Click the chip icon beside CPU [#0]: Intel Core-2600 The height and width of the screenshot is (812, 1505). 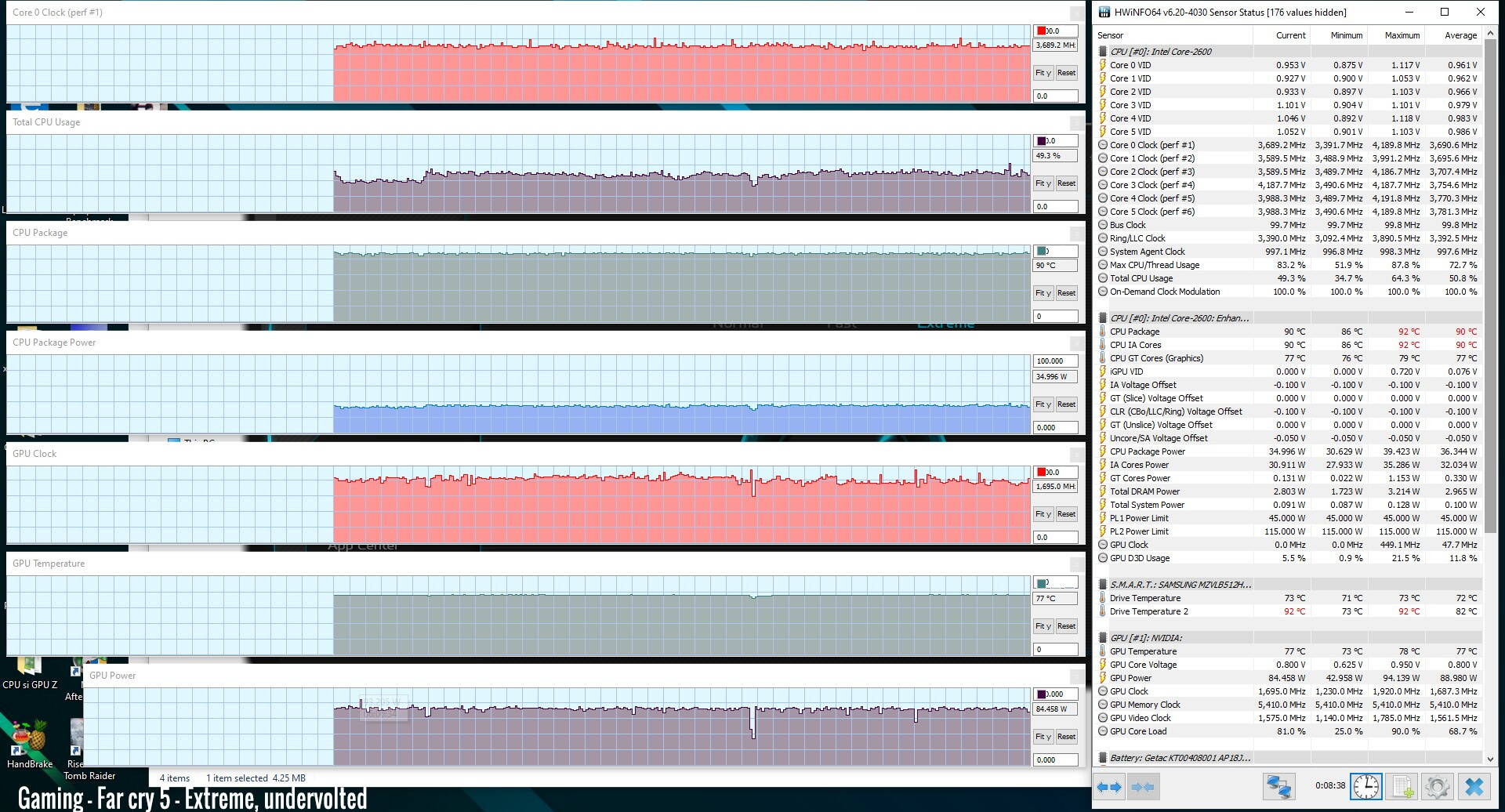pyautogui.click(x=1103, y=52)
